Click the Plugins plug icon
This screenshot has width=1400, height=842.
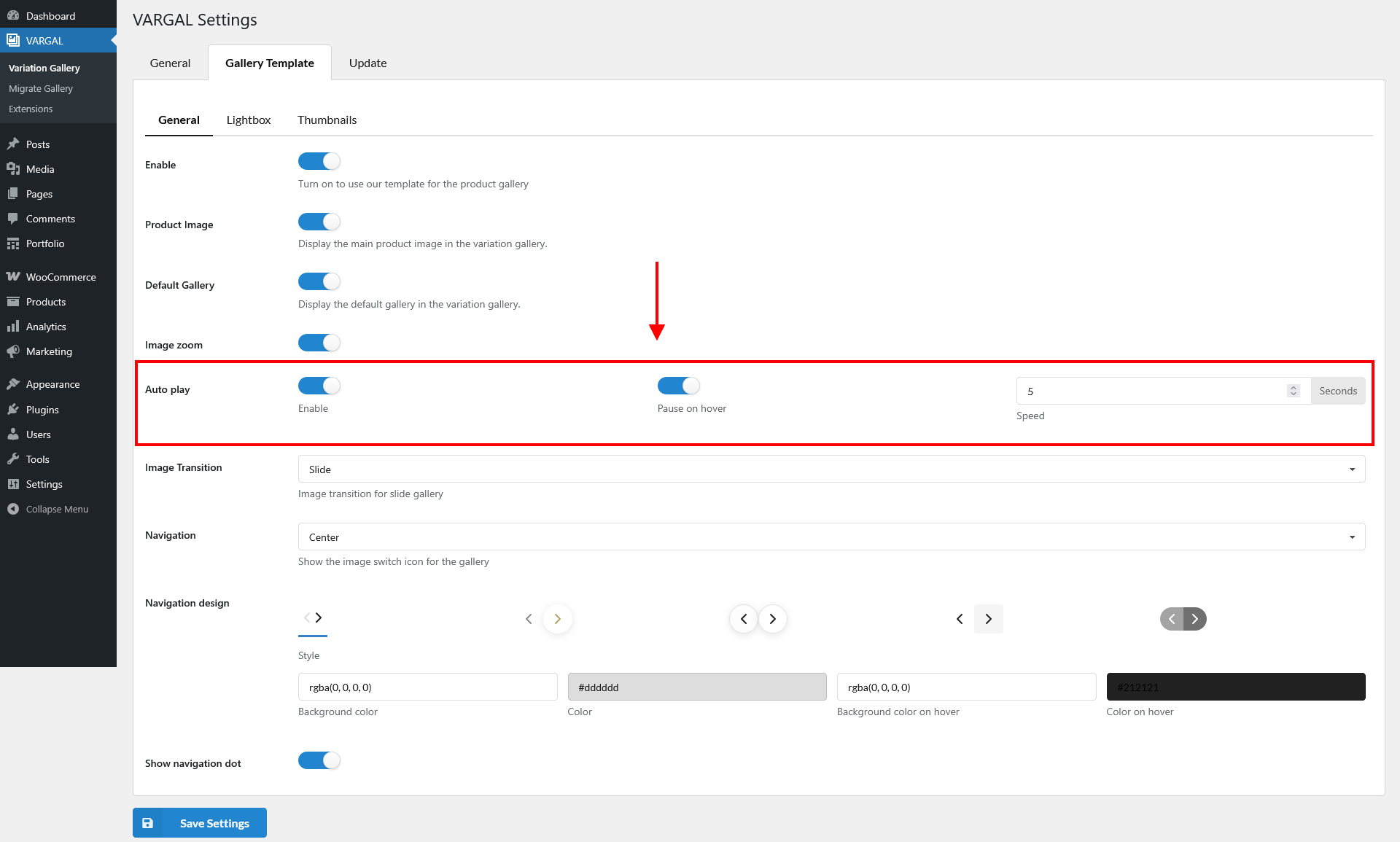point(13,410)
